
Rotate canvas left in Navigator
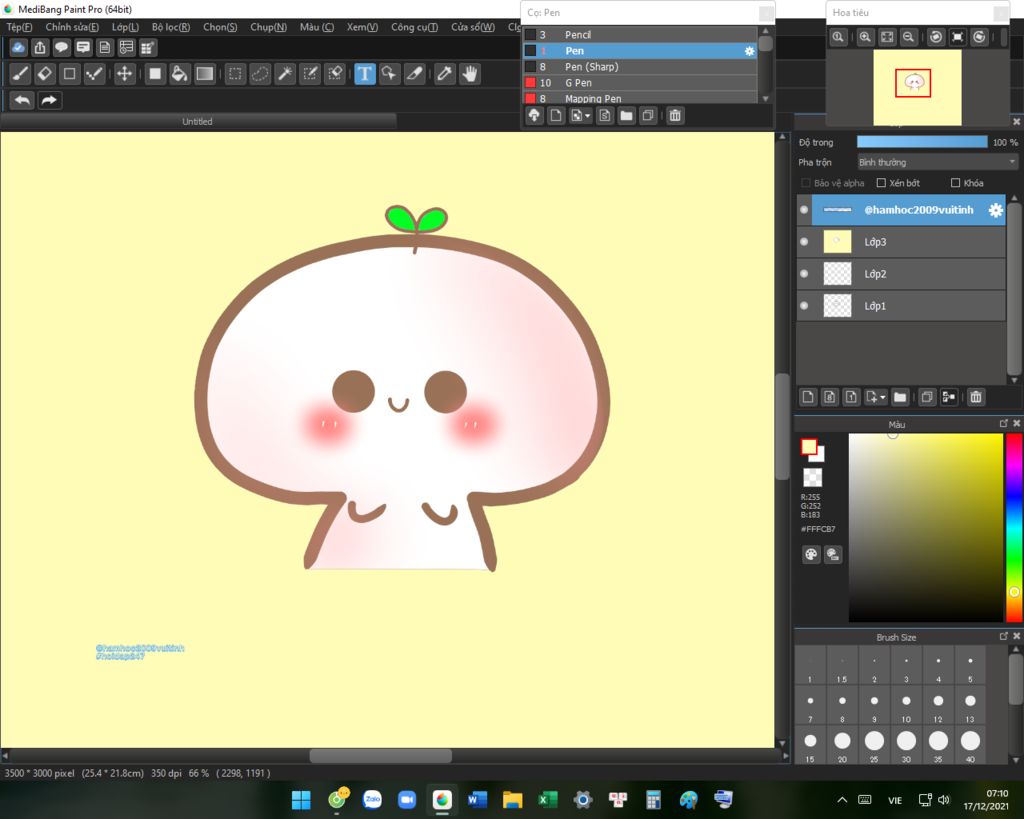tap(936, 37)
